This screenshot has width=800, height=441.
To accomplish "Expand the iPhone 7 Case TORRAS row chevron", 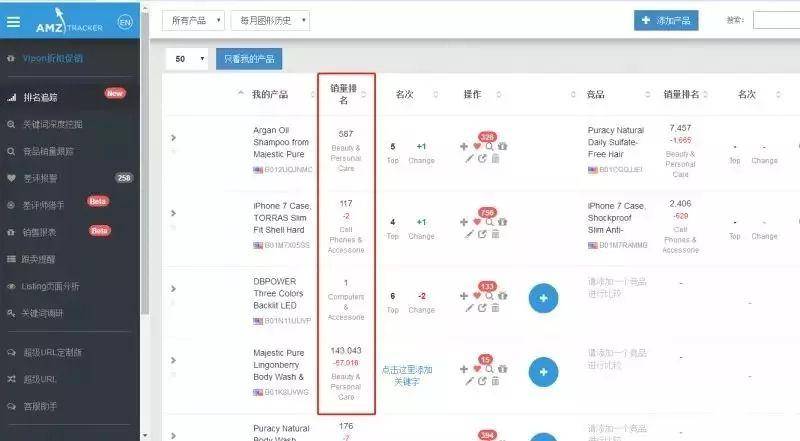I will 173,213.
